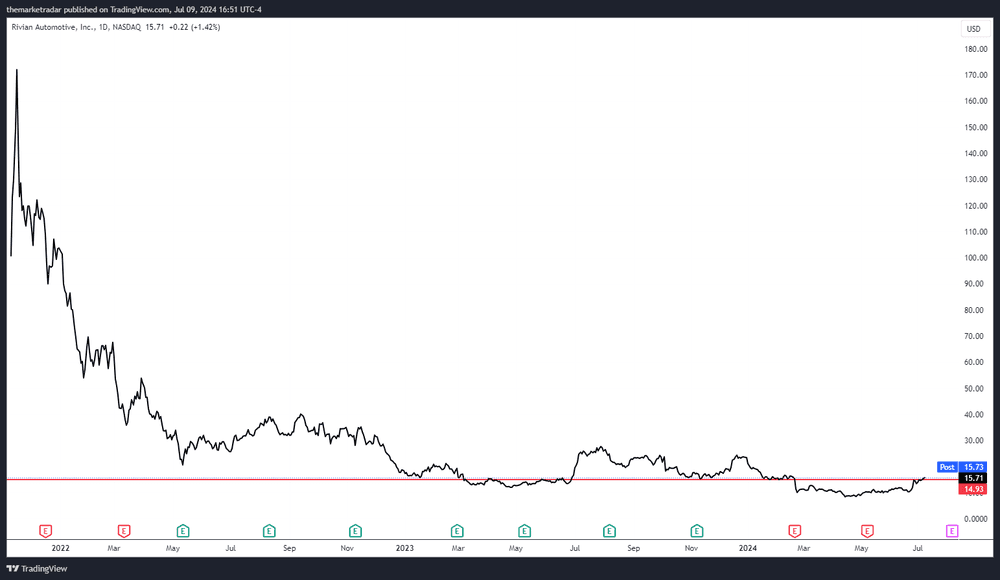Click the red earnings marker above Mar 2022

pyautogui.click(x=125, y=529)
